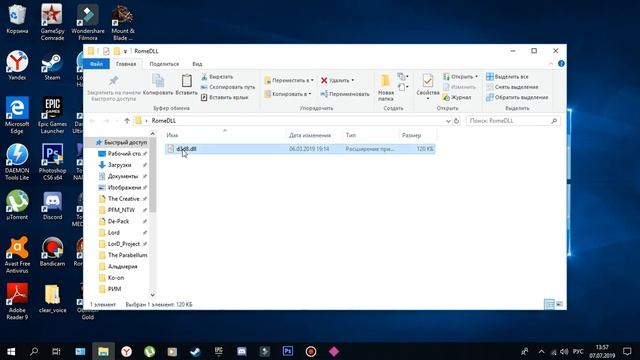Open the Переместить в dropdown

tap(289, 80)
